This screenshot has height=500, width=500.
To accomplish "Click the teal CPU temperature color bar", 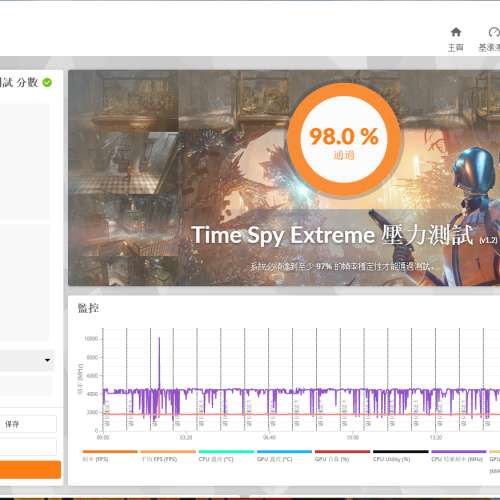I will (226, 452).
